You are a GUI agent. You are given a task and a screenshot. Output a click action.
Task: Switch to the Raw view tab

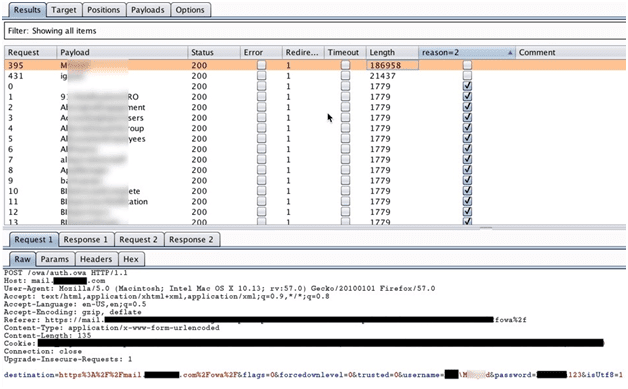[22, 259]
